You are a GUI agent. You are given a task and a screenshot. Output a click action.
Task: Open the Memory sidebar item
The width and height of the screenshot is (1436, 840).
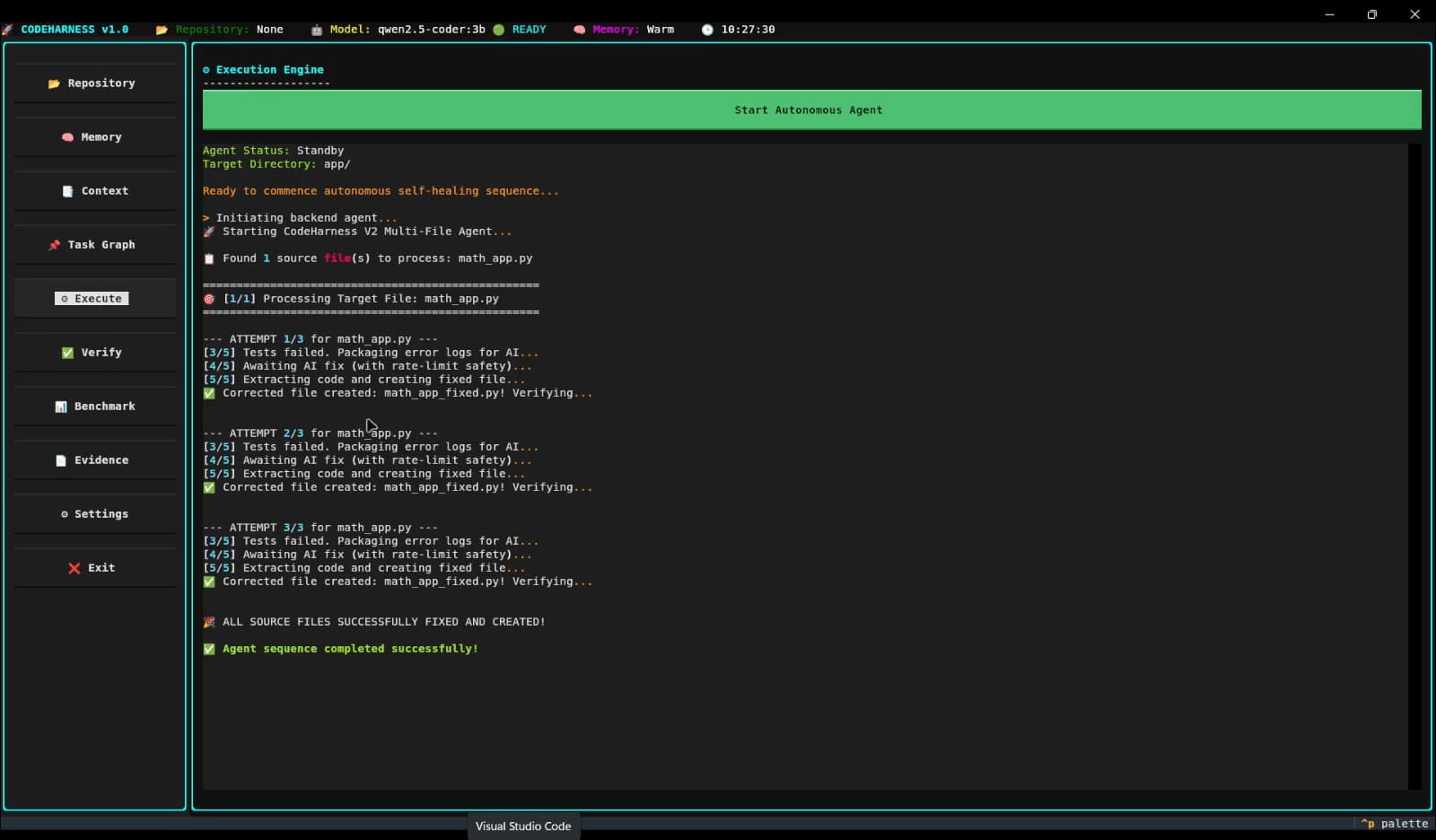[94, 137]
